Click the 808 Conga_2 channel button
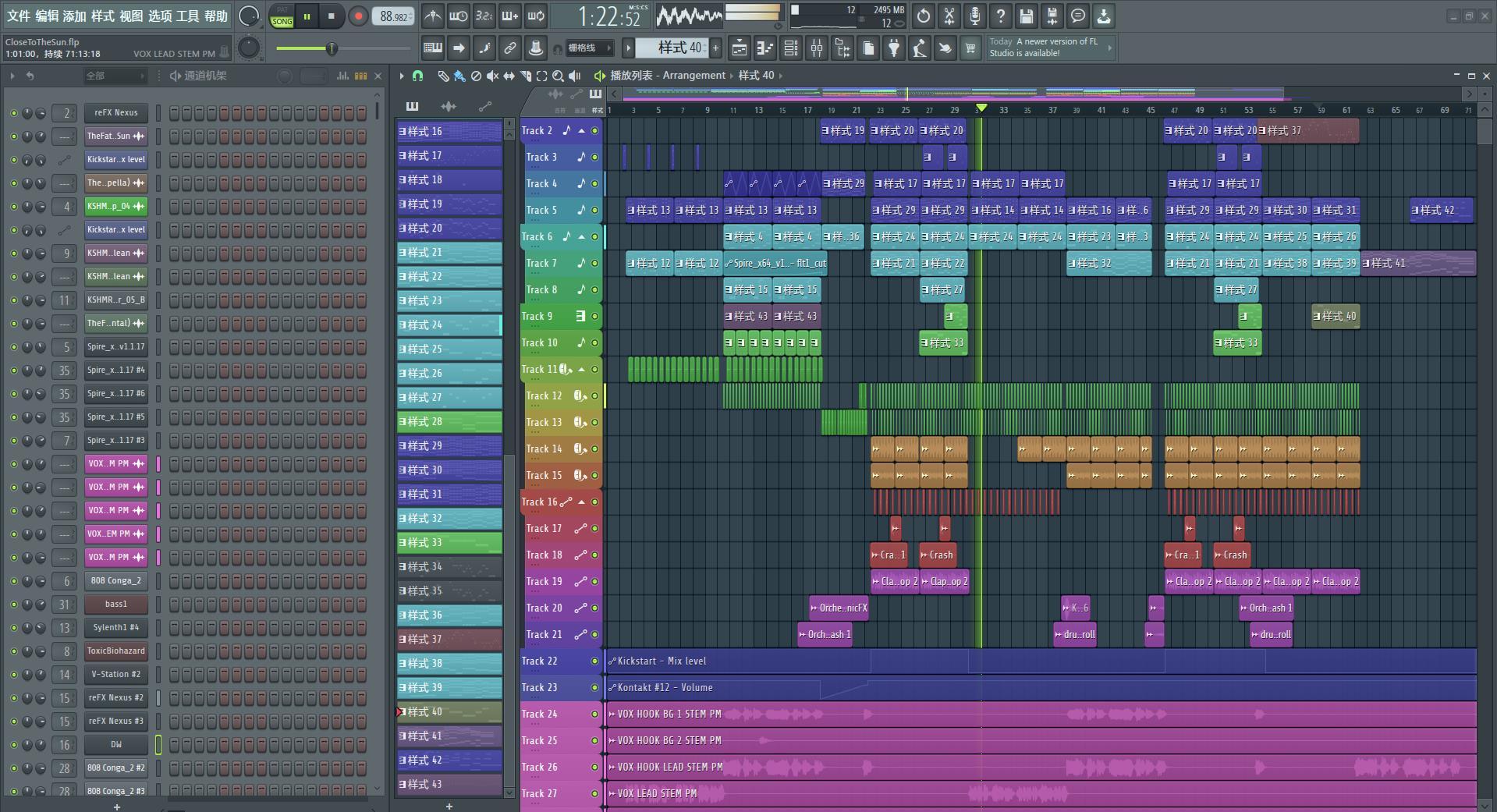 point(116,581)
